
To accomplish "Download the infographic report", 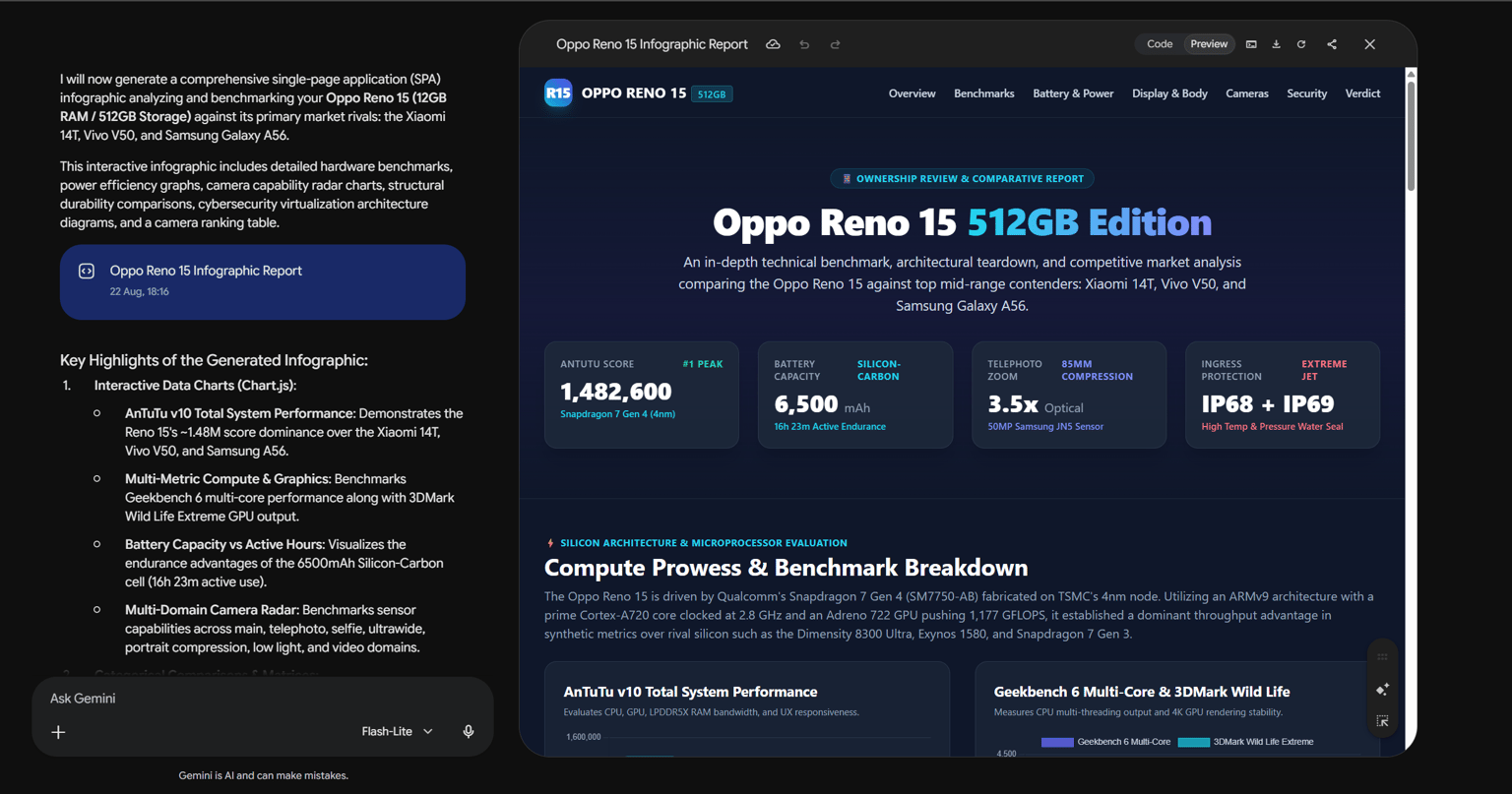I will click(x=1276, y=44).
